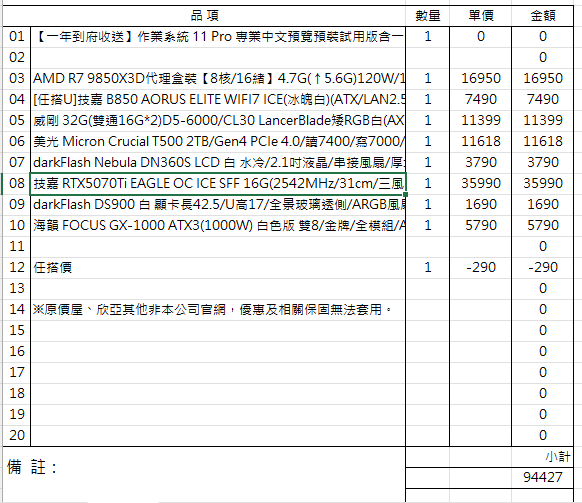
Task: Click the darkFlash Nebula DN360S cooler cell
Action: 218,162
